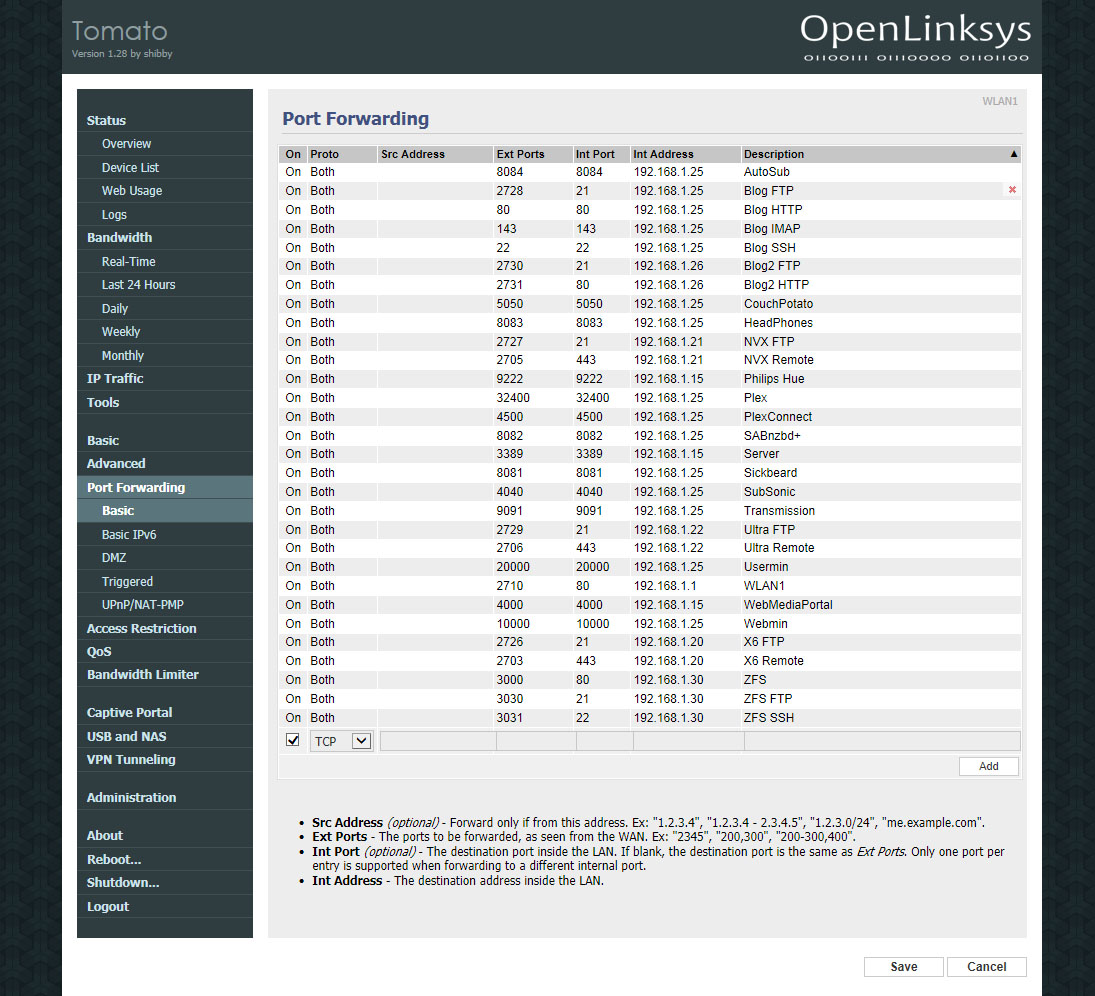
Task: Open the DMZ page
Action: [x=114, y=558]
